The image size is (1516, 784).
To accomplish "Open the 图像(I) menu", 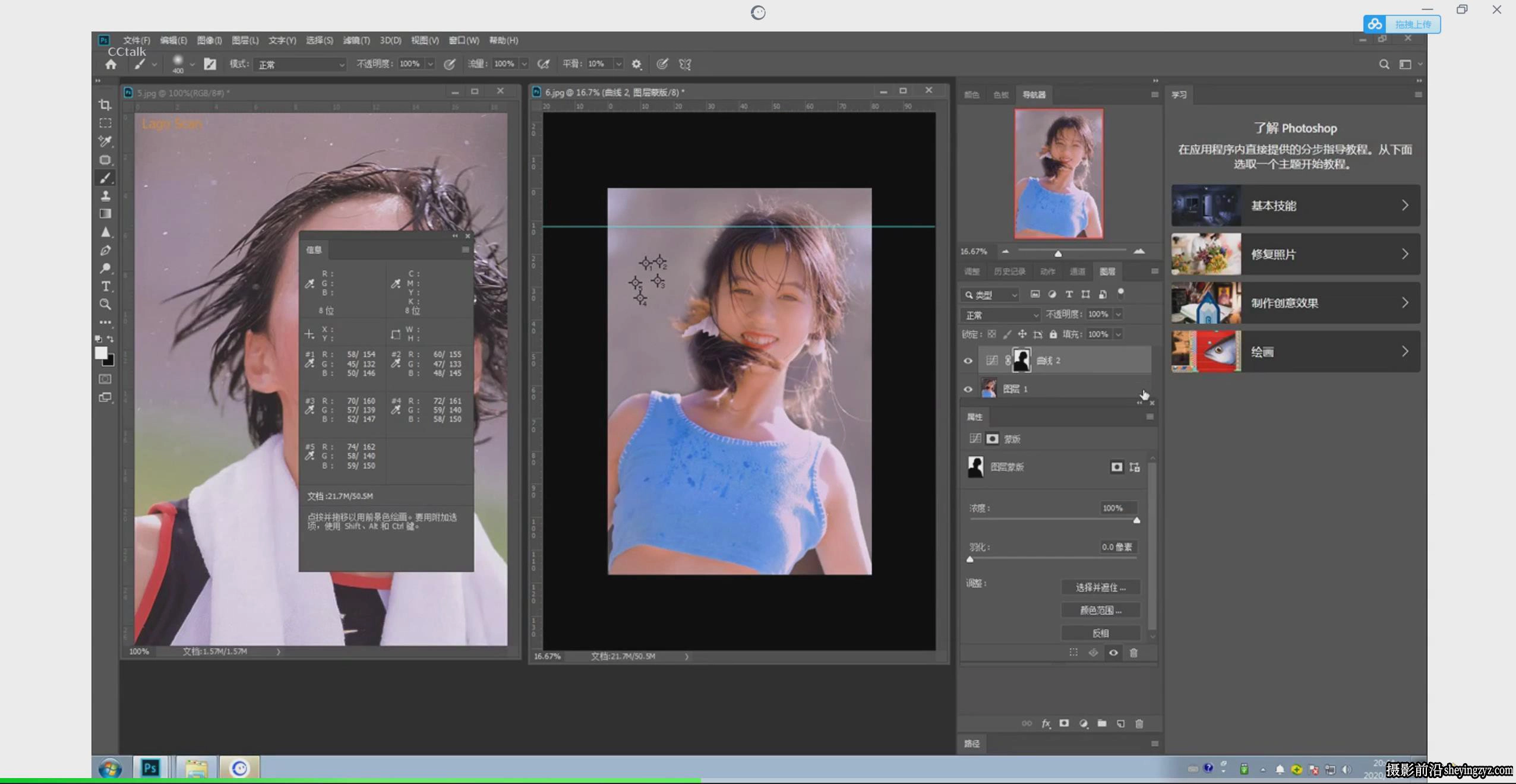I will tap(209, 40).
